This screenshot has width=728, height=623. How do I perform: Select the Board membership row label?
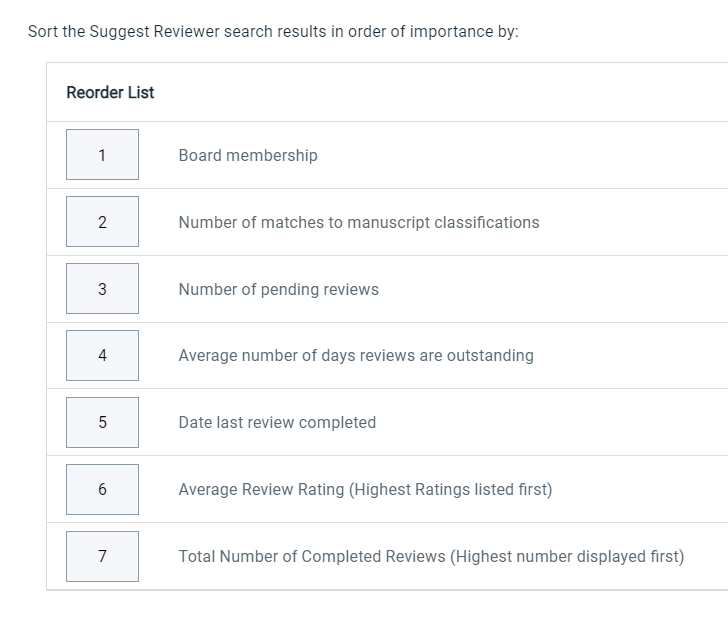[x=248, y=155]
